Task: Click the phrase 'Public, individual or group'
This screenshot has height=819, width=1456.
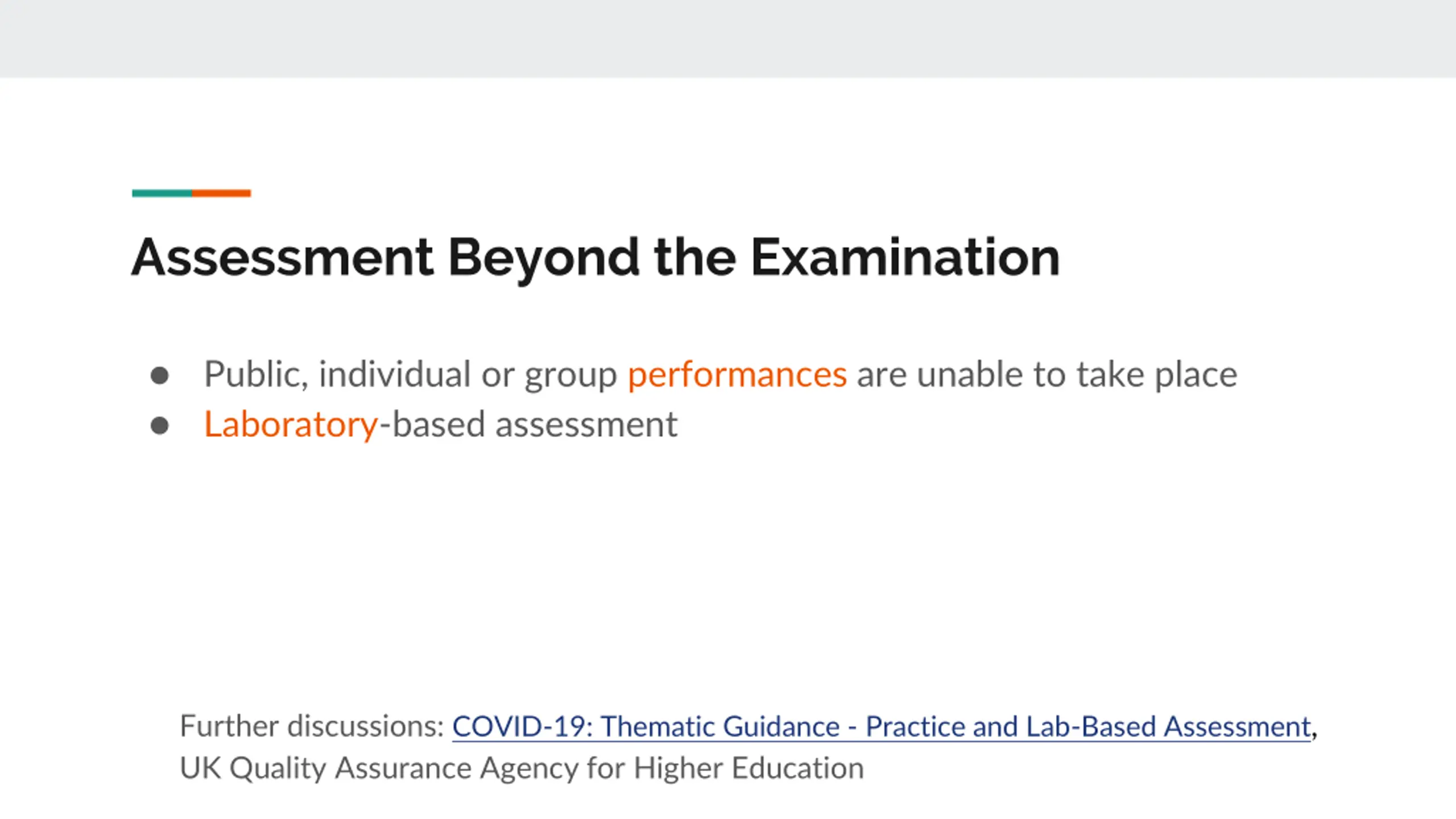Action: pos(411,374)
